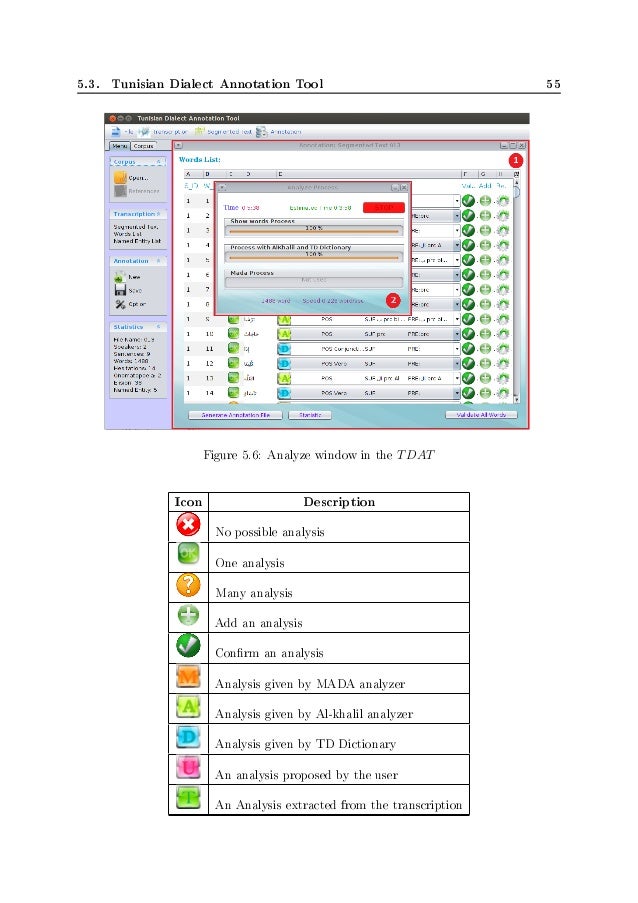Click the Statistic button
The width and height of the screenshot is (638, 903).
pos(310,415)
